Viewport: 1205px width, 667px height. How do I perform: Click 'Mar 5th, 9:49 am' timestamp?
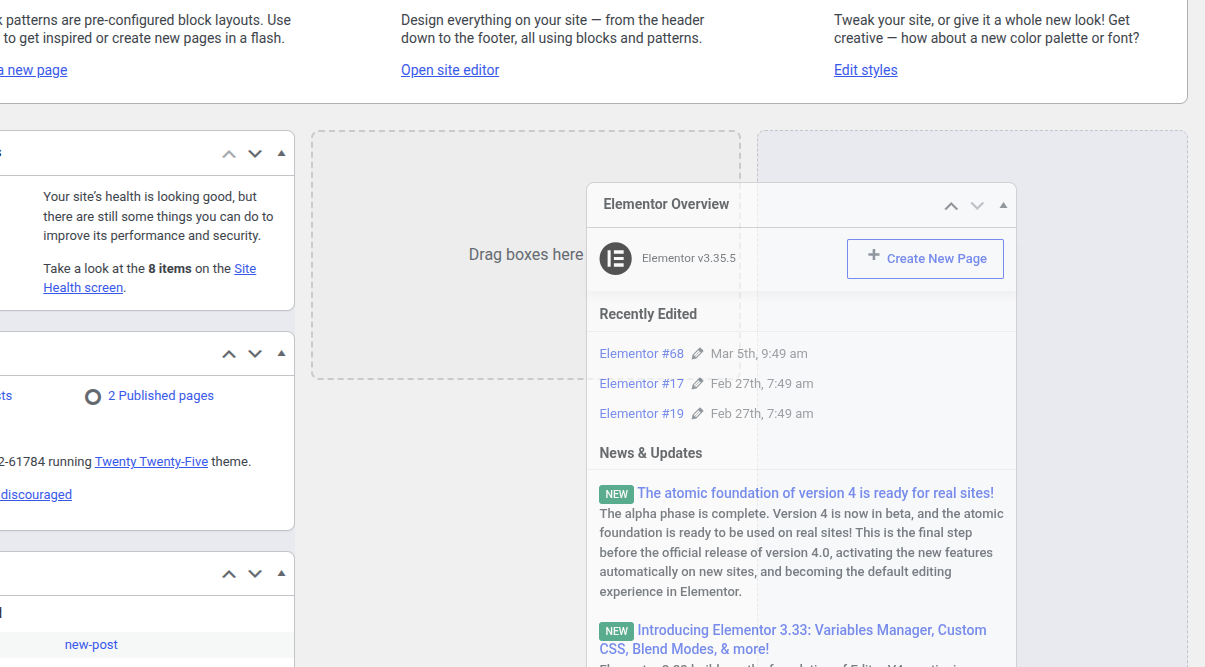759,354
